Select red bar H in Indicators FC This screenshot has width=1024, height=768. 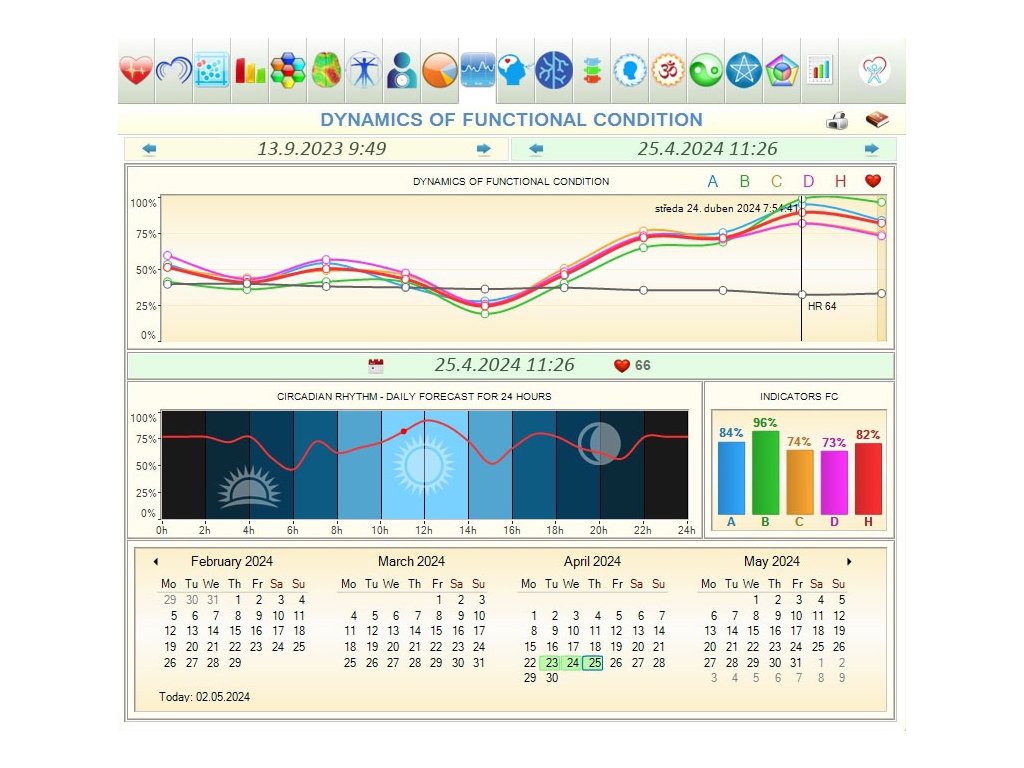click(x=868, y=479)
